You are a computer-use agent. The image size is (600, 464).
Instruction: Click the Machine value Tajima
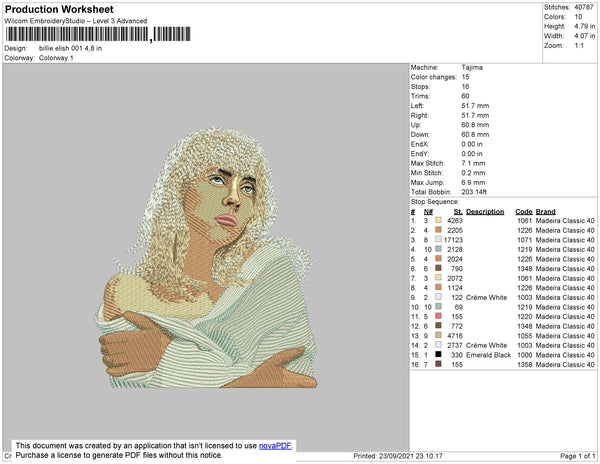pyautogui.click(x=472, y=67)
